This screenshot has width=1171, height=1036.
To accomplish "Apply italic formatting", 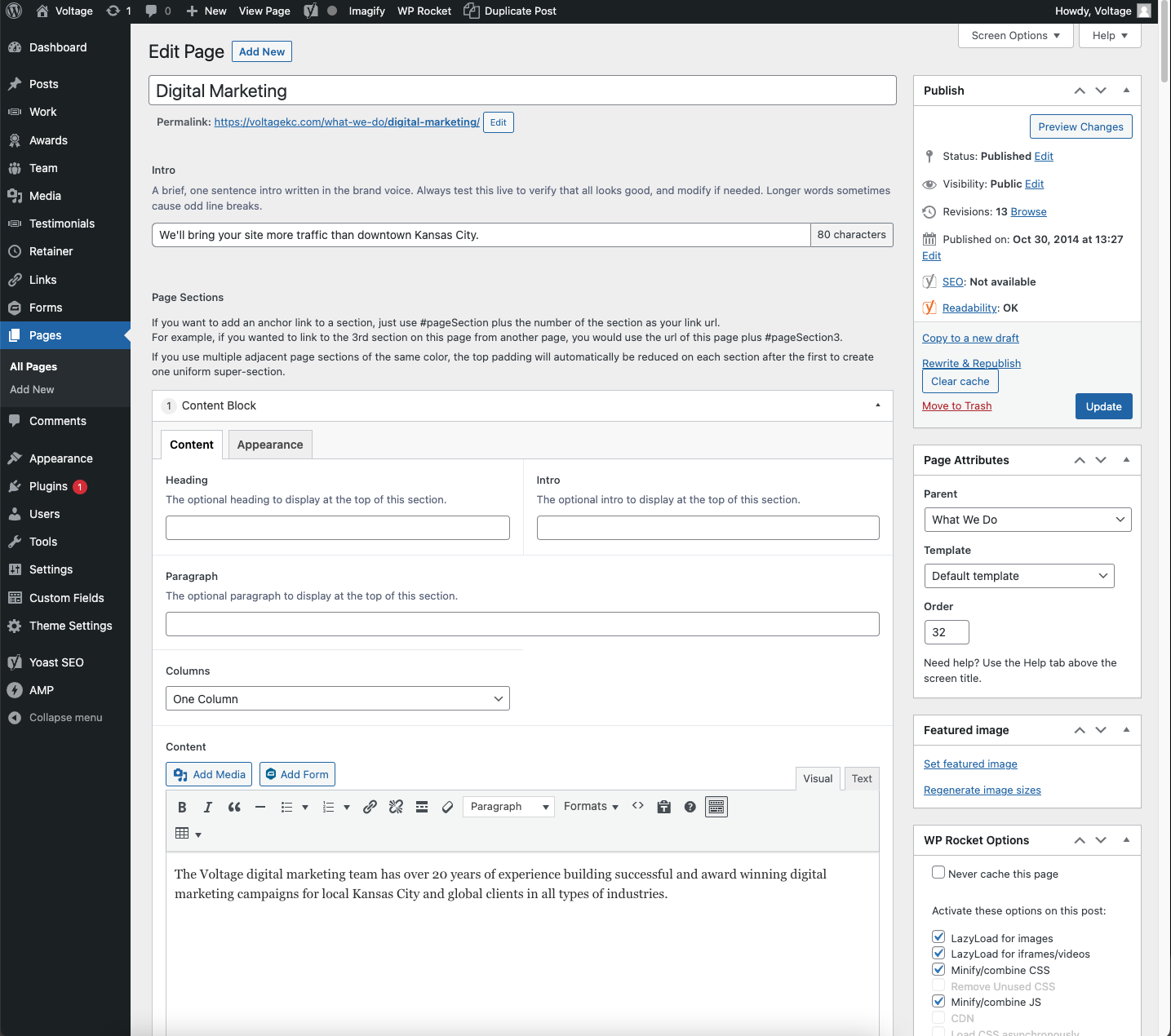I will click(x=207, y=807).
